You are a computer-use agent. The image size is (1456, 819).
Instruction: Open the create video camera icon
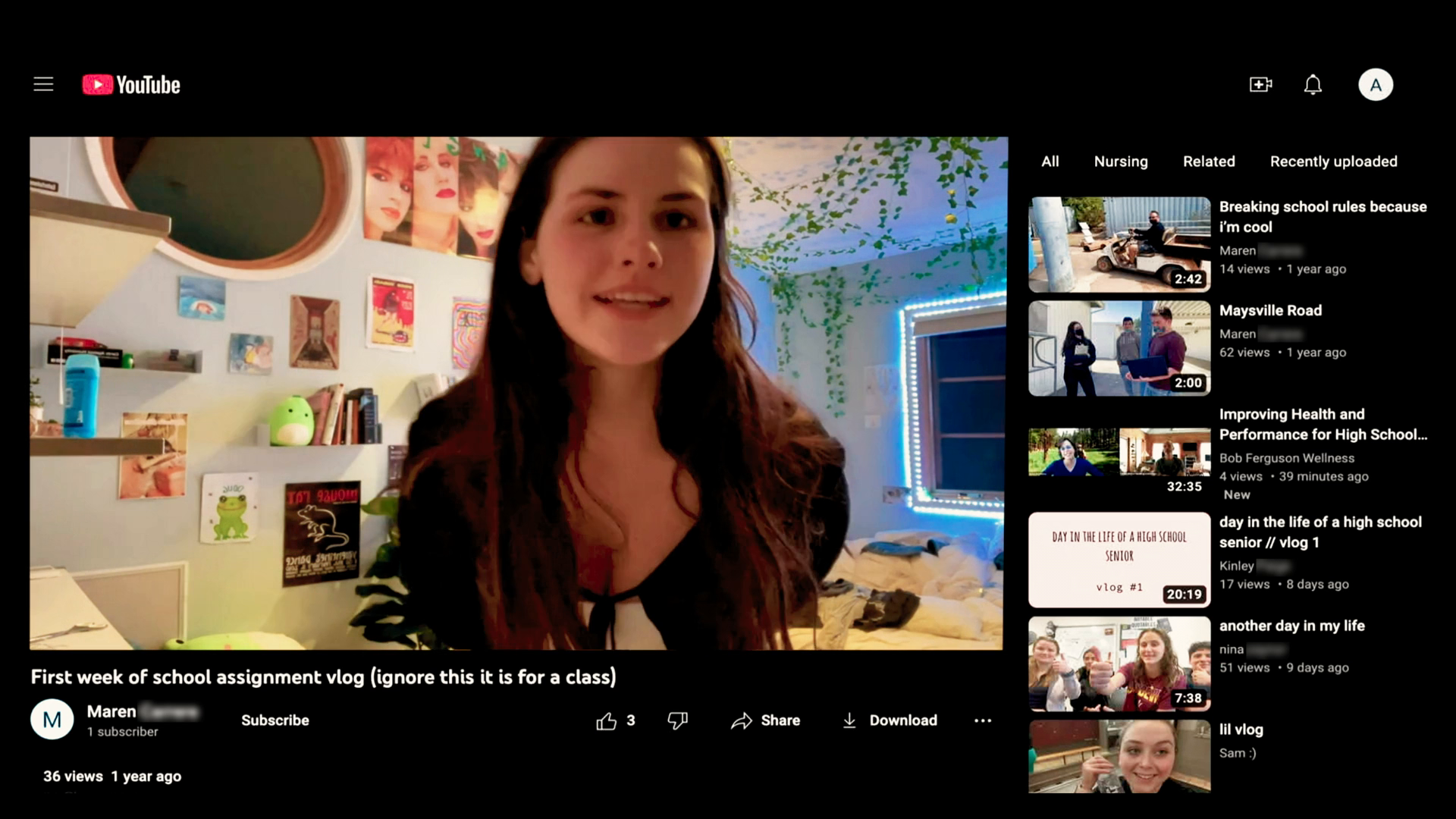(x=1260, y=84)
